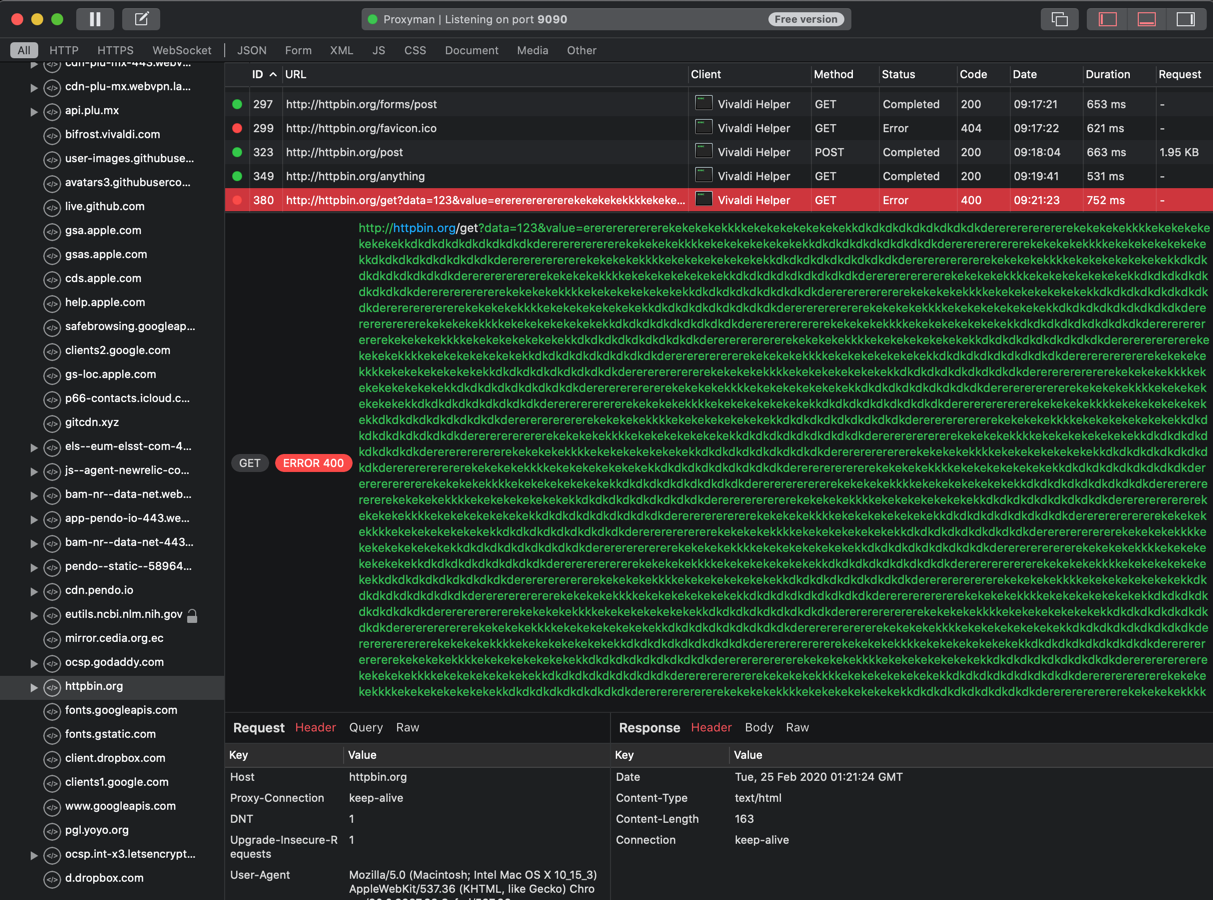Filter by Media content type

pos(532,50)
